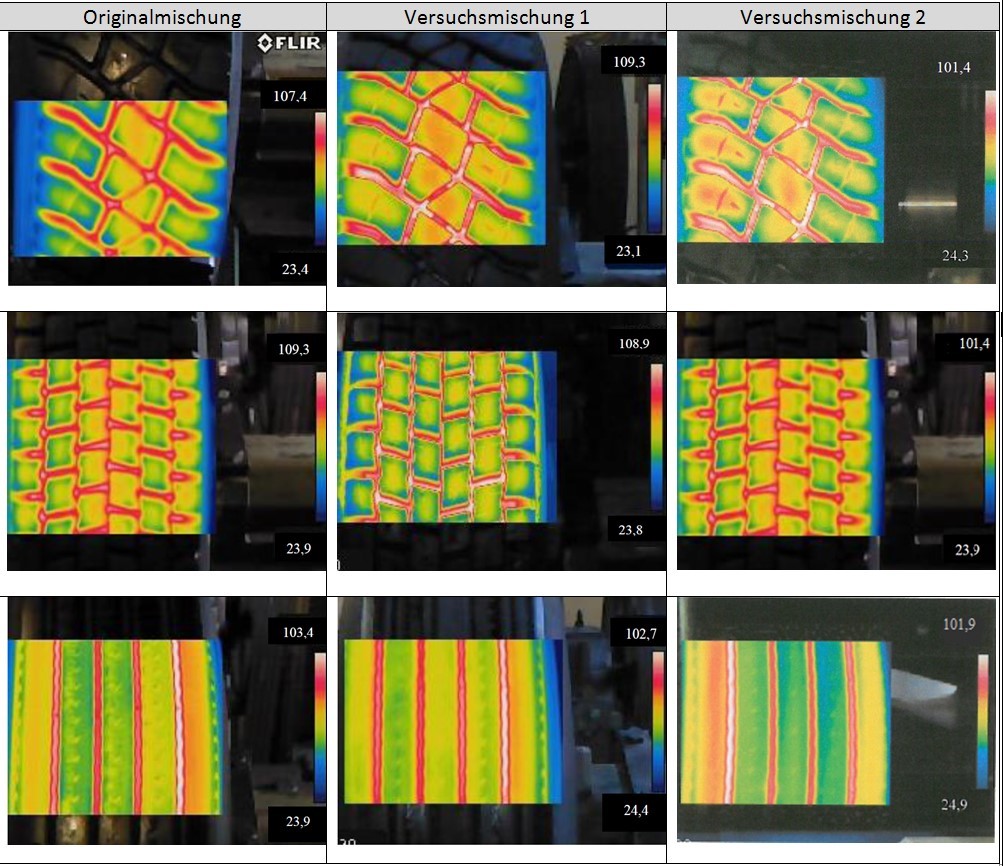Select the maximum temperature value 108,9
The height and width of the screenshot is (866, 1003).
point(634,343)
